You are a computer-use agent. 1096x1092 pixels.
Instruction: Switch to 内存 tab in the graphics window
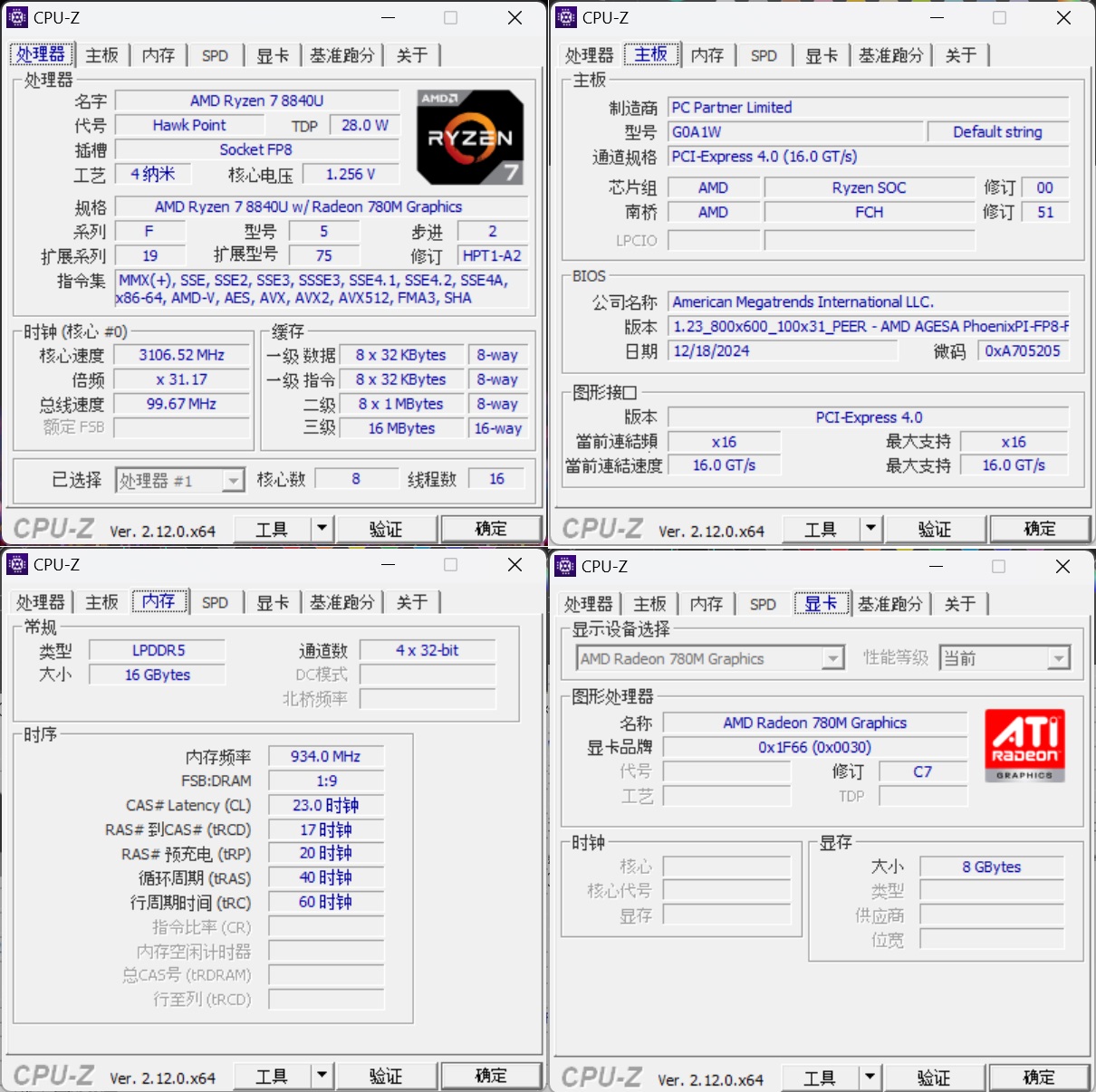(707, 604)
